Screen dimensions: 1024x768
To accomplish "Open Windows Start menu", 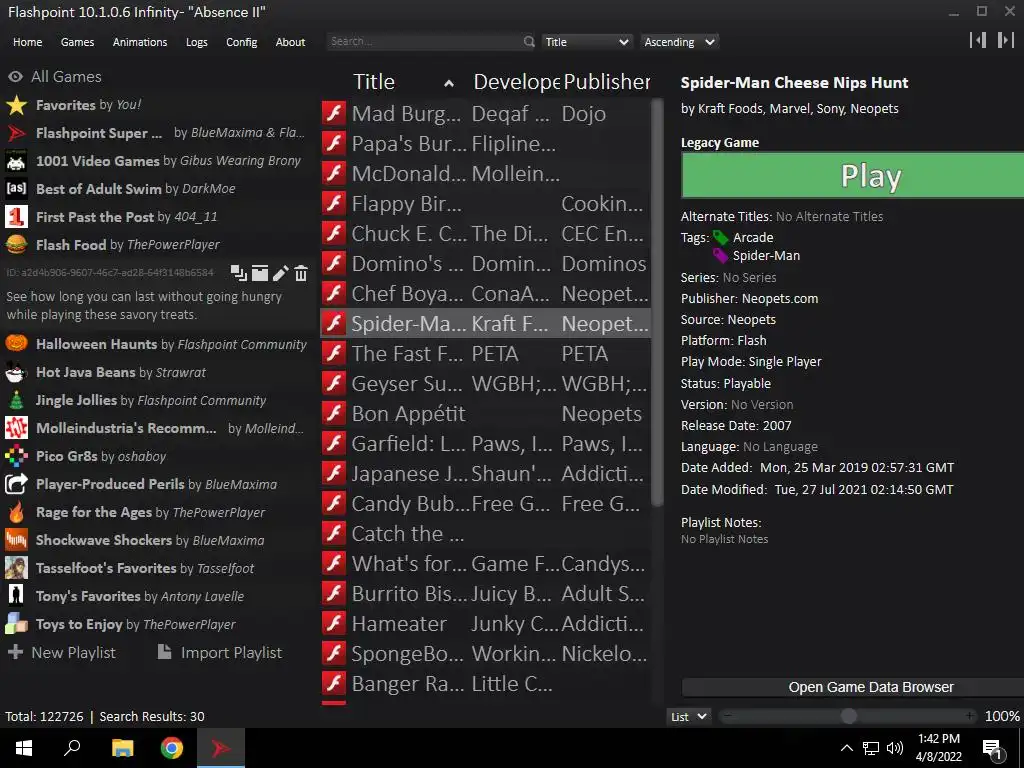I will (x=24, y=748).
